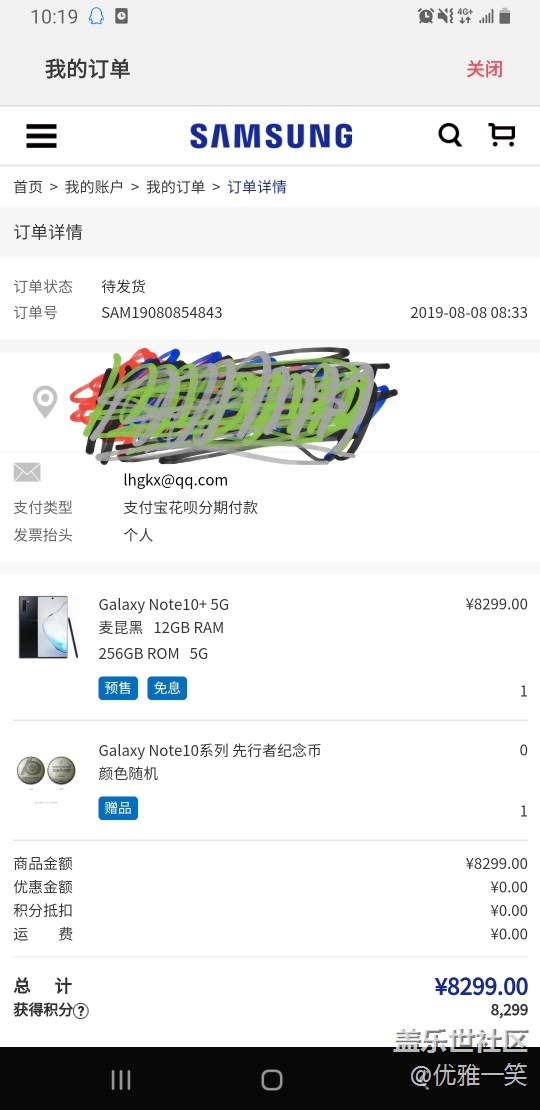Open commemorative coin gift thumbnail

click(x=46, y=772)
